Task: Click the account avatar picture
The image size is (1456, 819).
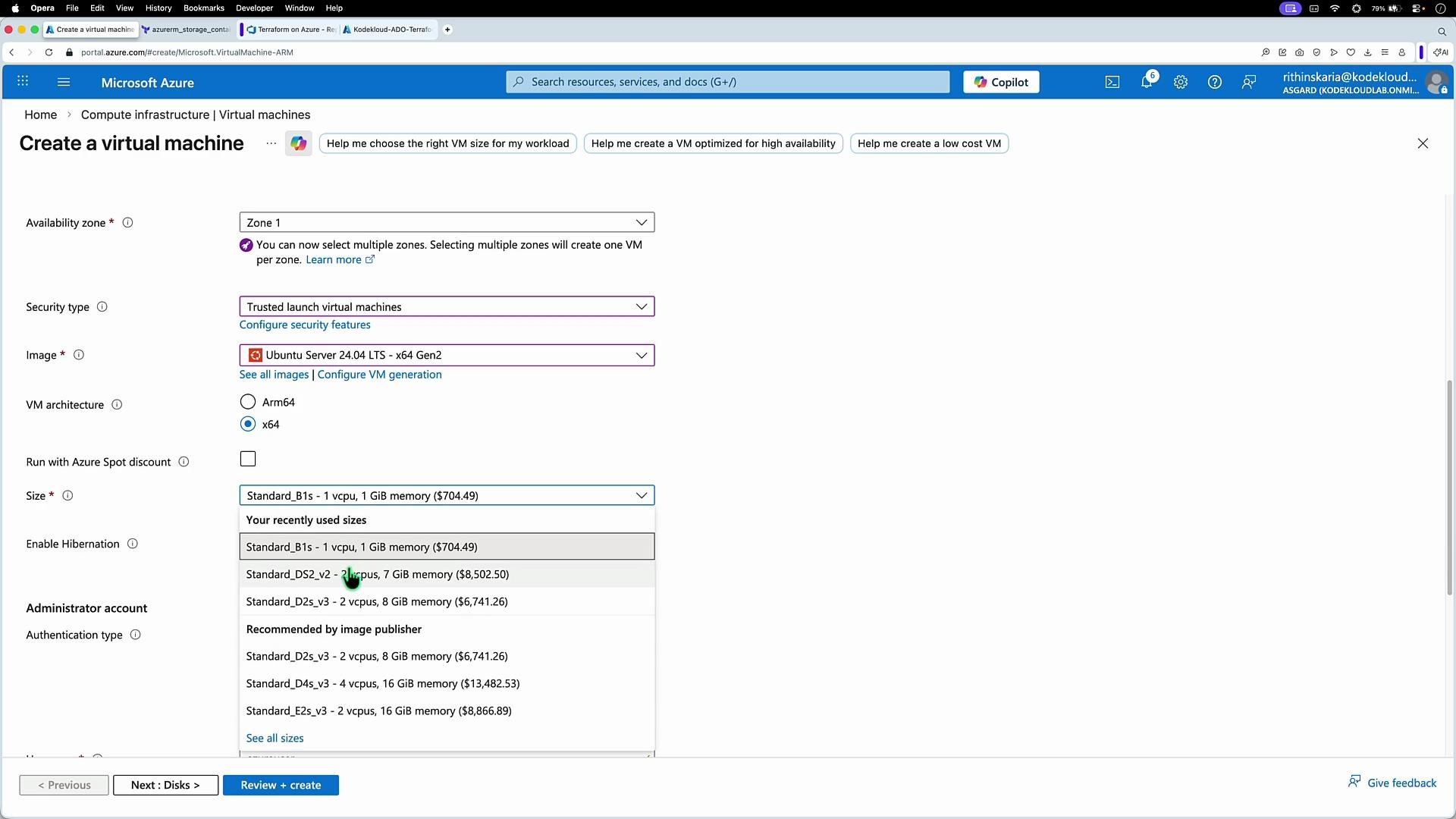Action: point(1436,82)
